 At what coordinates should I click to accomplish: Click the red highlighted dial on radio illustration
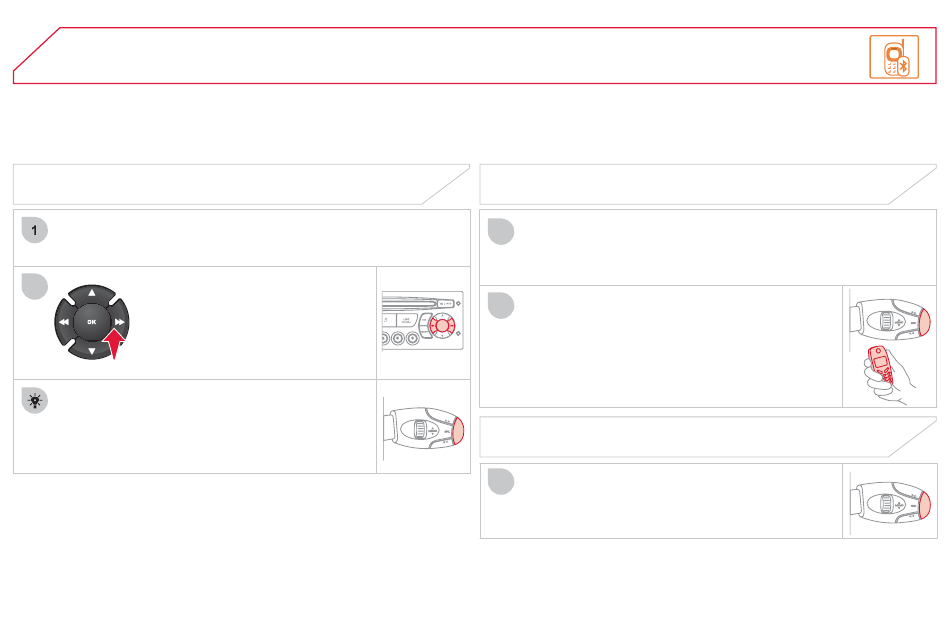pos(442,325)
